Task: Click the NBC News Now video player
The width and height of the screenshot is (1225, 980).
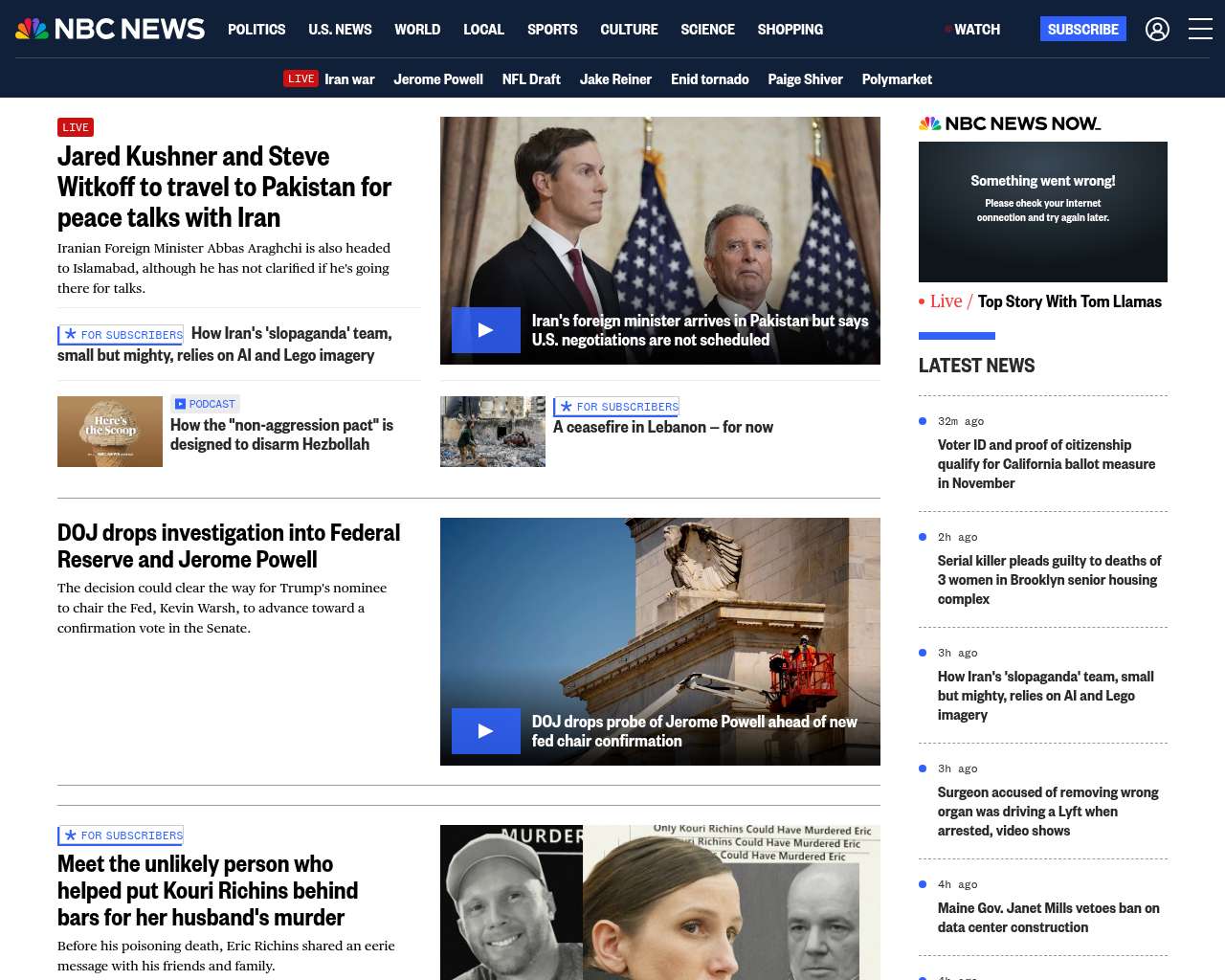Action: coord(1042,212)
